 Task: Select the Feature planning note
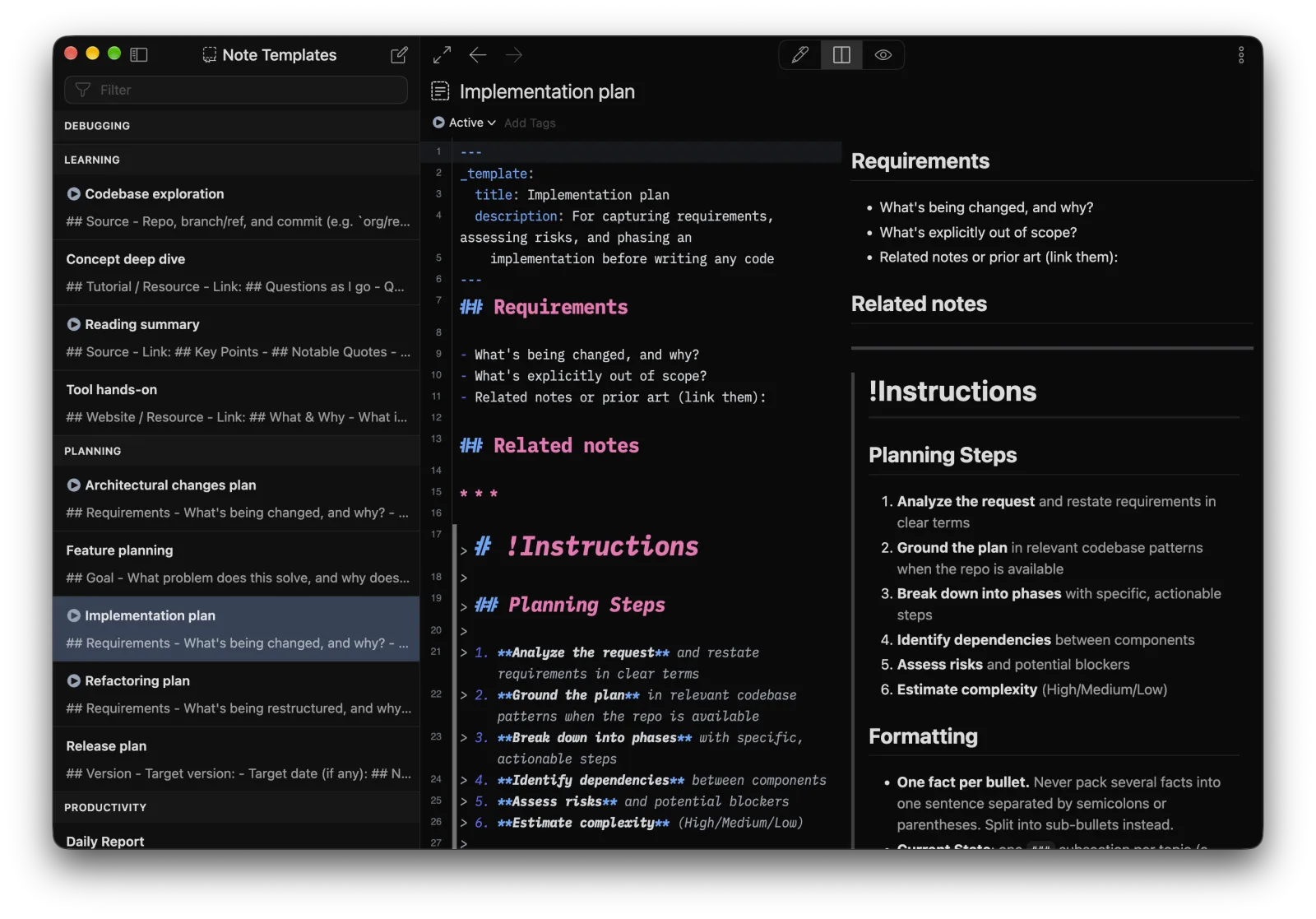[237, 564]
